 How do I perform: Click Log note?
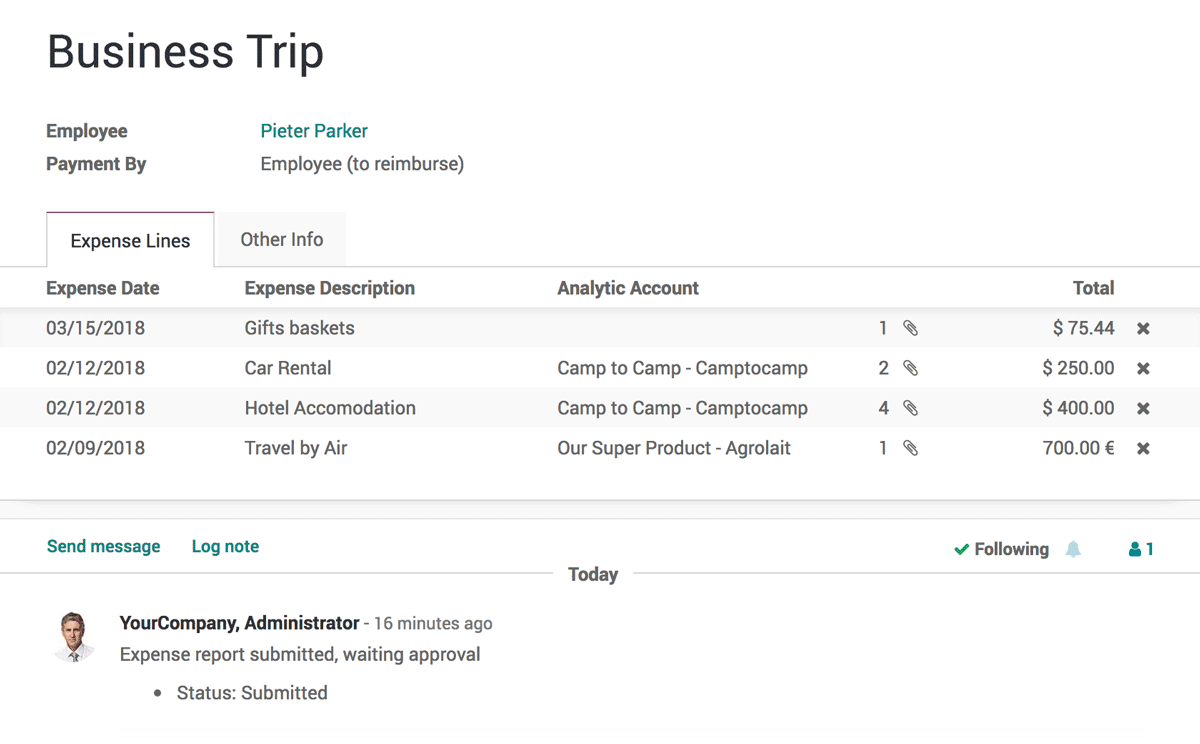(225, 546)
